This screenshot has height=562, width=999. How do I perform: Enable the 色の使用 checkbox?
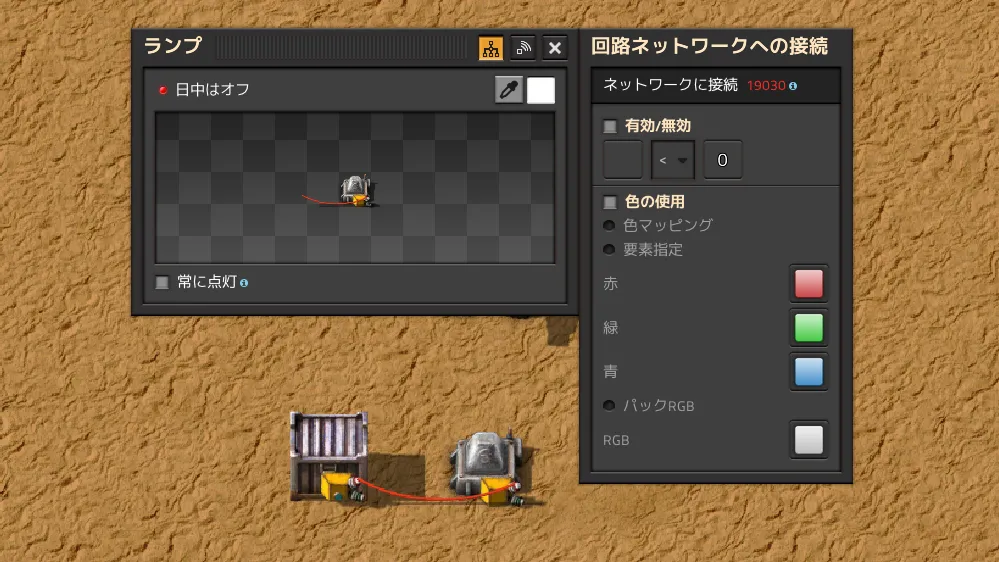[610, 202]
